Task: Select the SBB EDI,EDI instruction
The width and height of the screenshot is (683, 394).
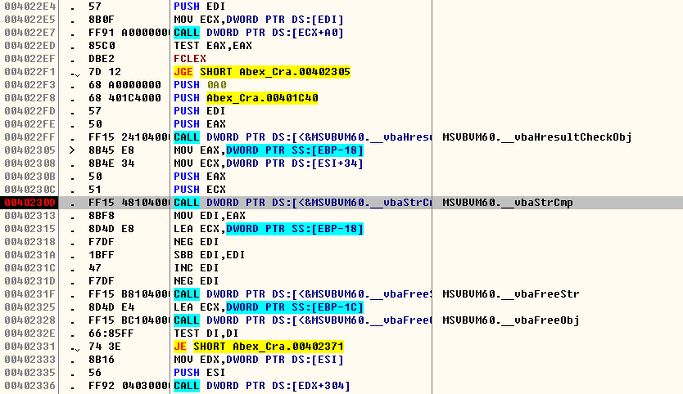Action: click(x=210, y=255)
